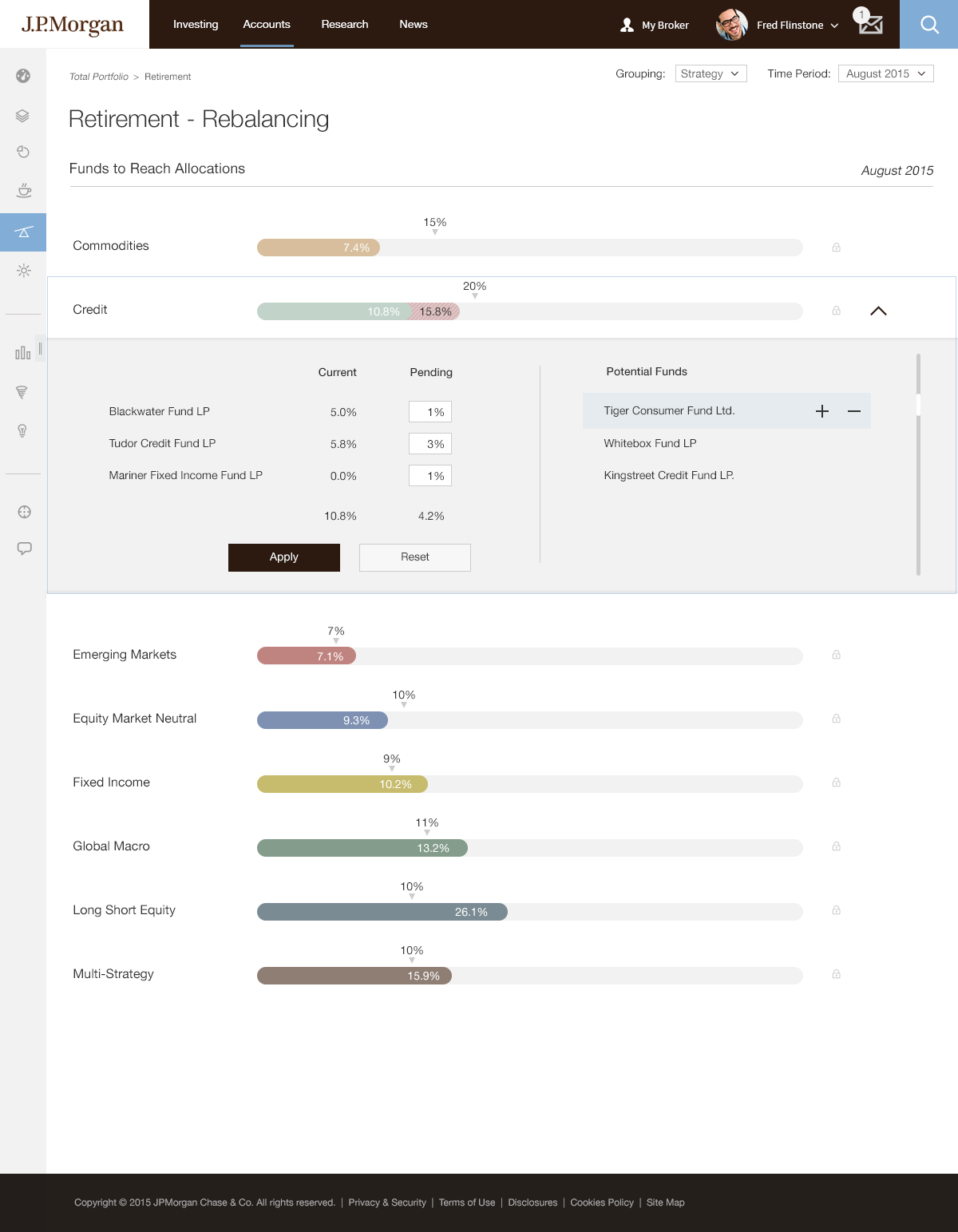The width and height of the screenshot is (958, 1232).
Task: Edit the Blackwater Fund LP pending field
Action: point(430,412)
